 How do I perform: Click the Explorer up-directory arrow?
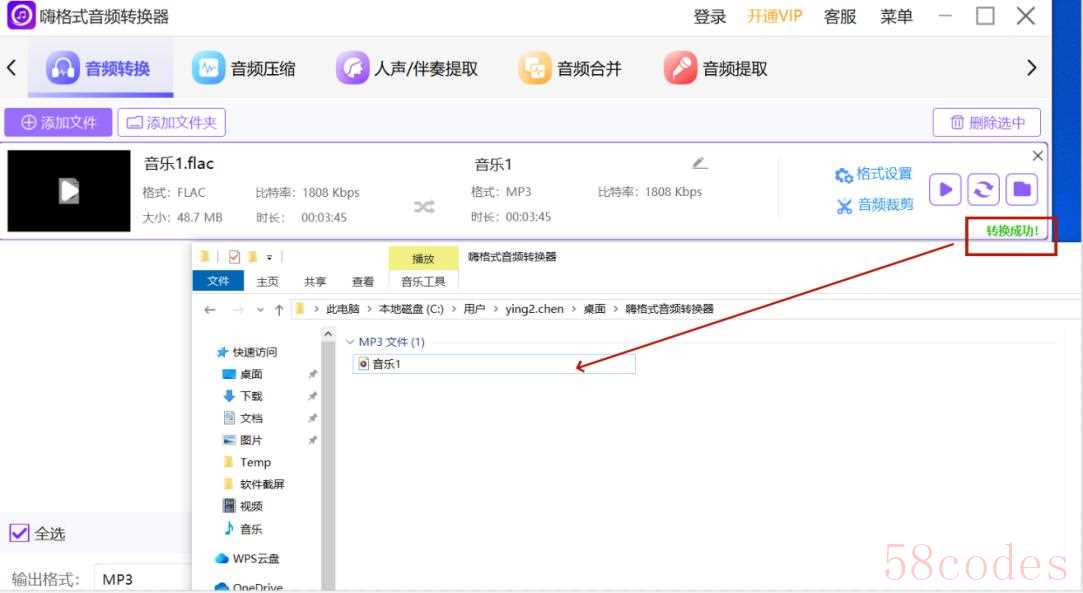click(x=279, y=309)
